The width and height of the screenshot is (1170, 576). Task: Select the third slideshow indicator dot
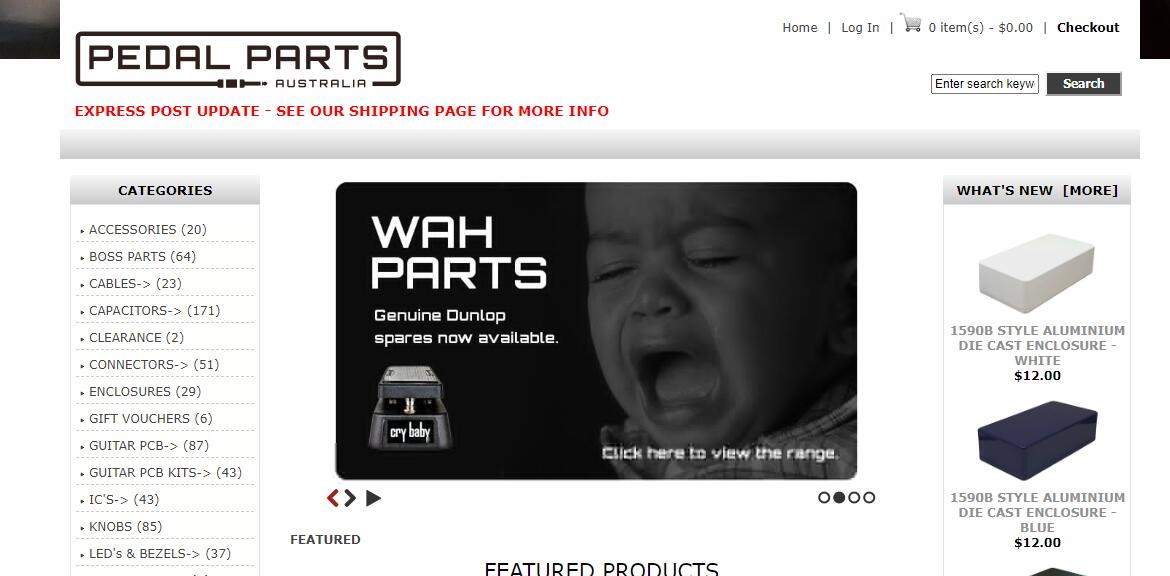coord(854,498)
